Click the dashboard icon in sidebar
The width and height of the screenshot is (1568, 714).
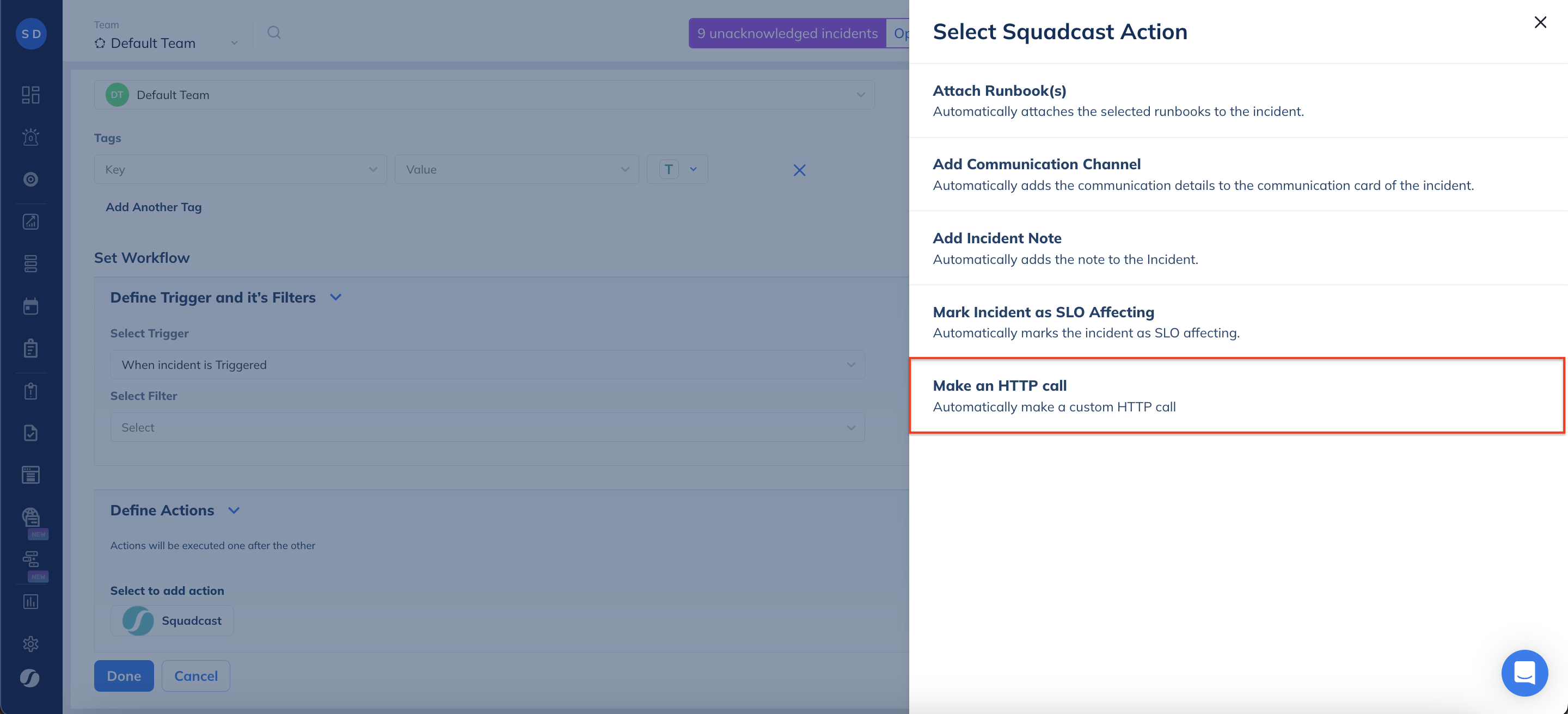[30, 95]
